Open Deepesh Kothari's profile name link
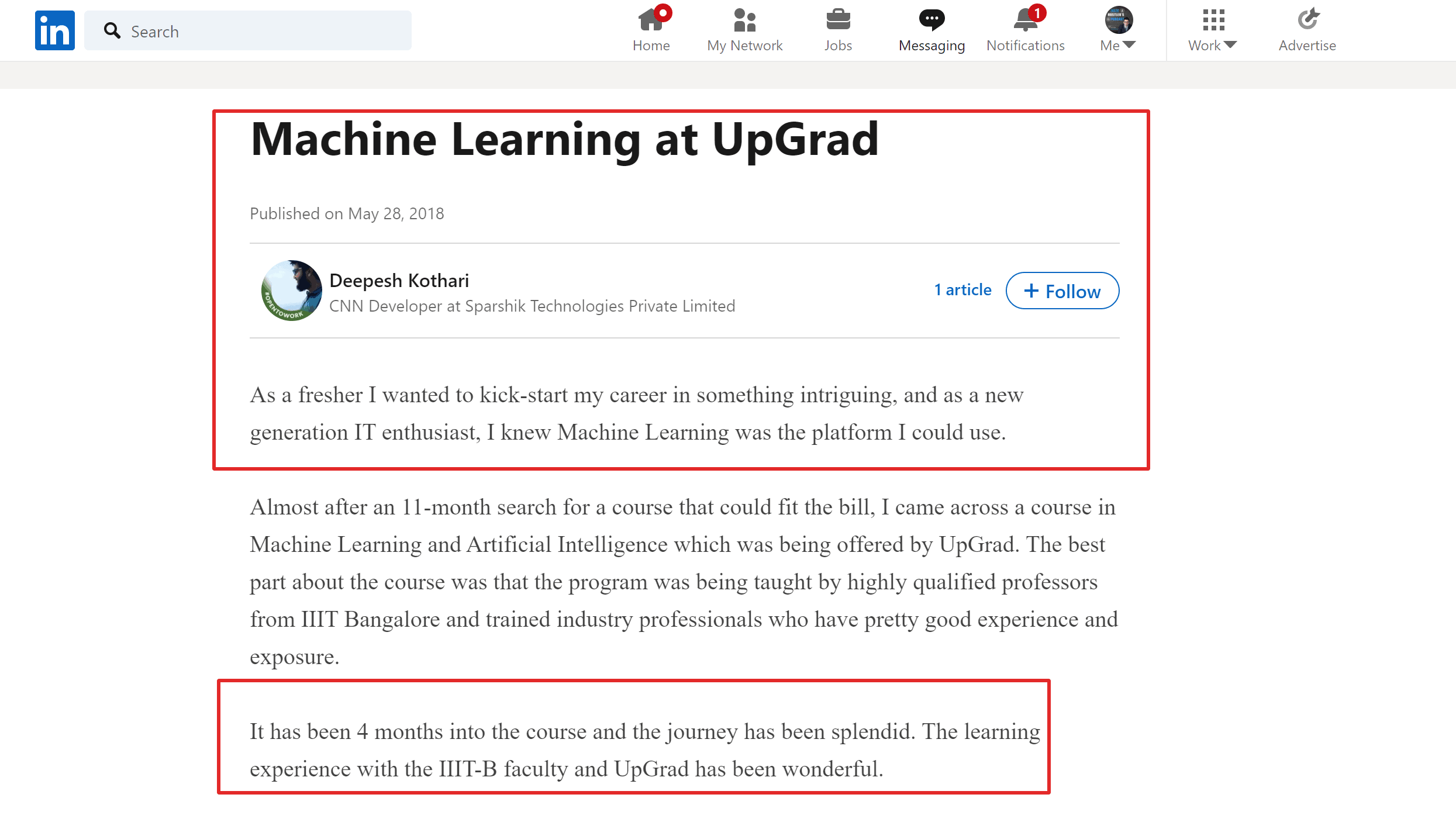The image size is (1456, 822). tap(399, 281)
